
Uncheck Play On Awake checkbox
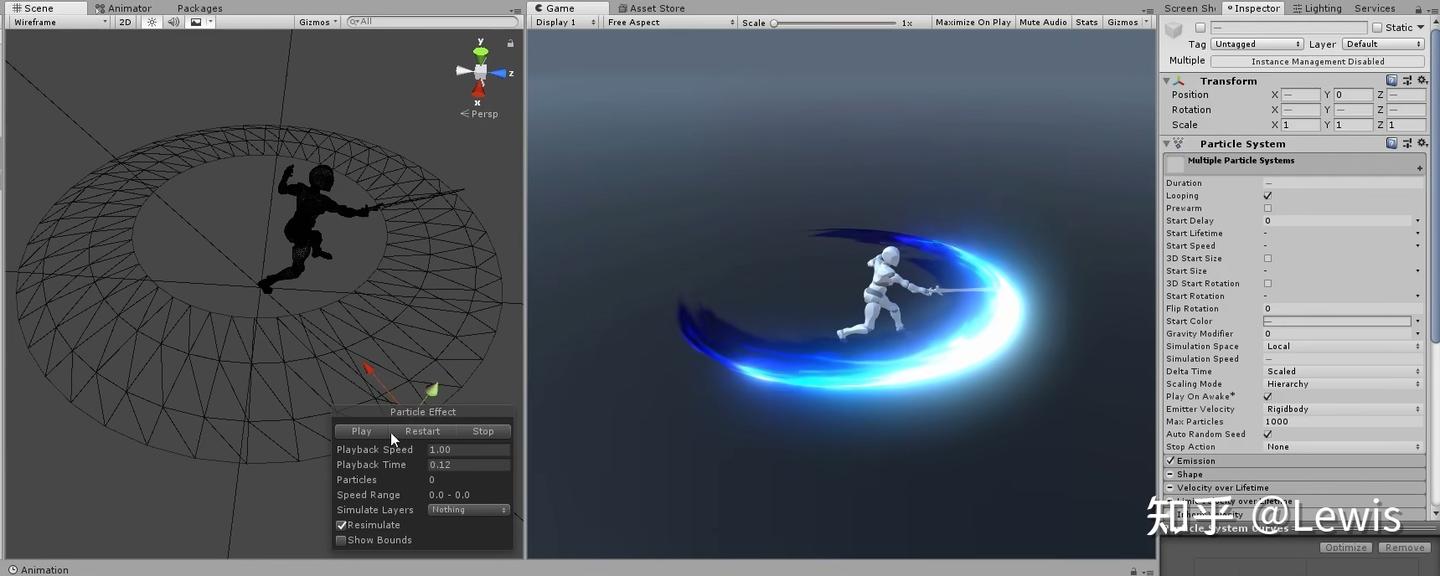(1268, 396)
